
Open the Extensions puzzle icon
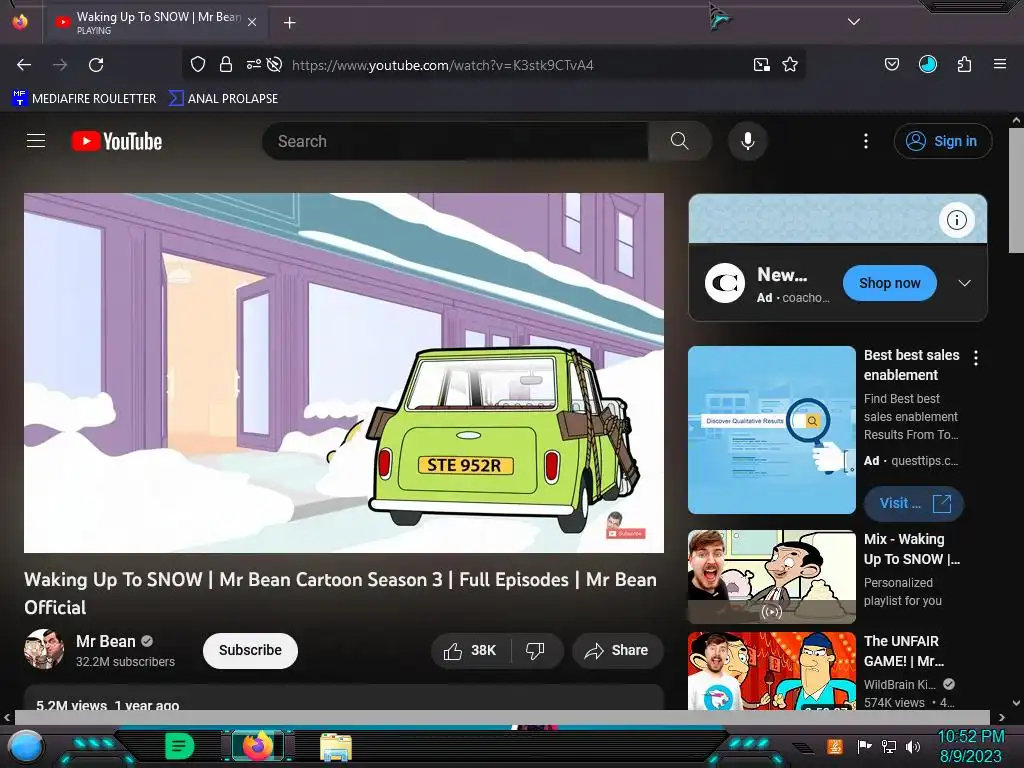point(964,65)
